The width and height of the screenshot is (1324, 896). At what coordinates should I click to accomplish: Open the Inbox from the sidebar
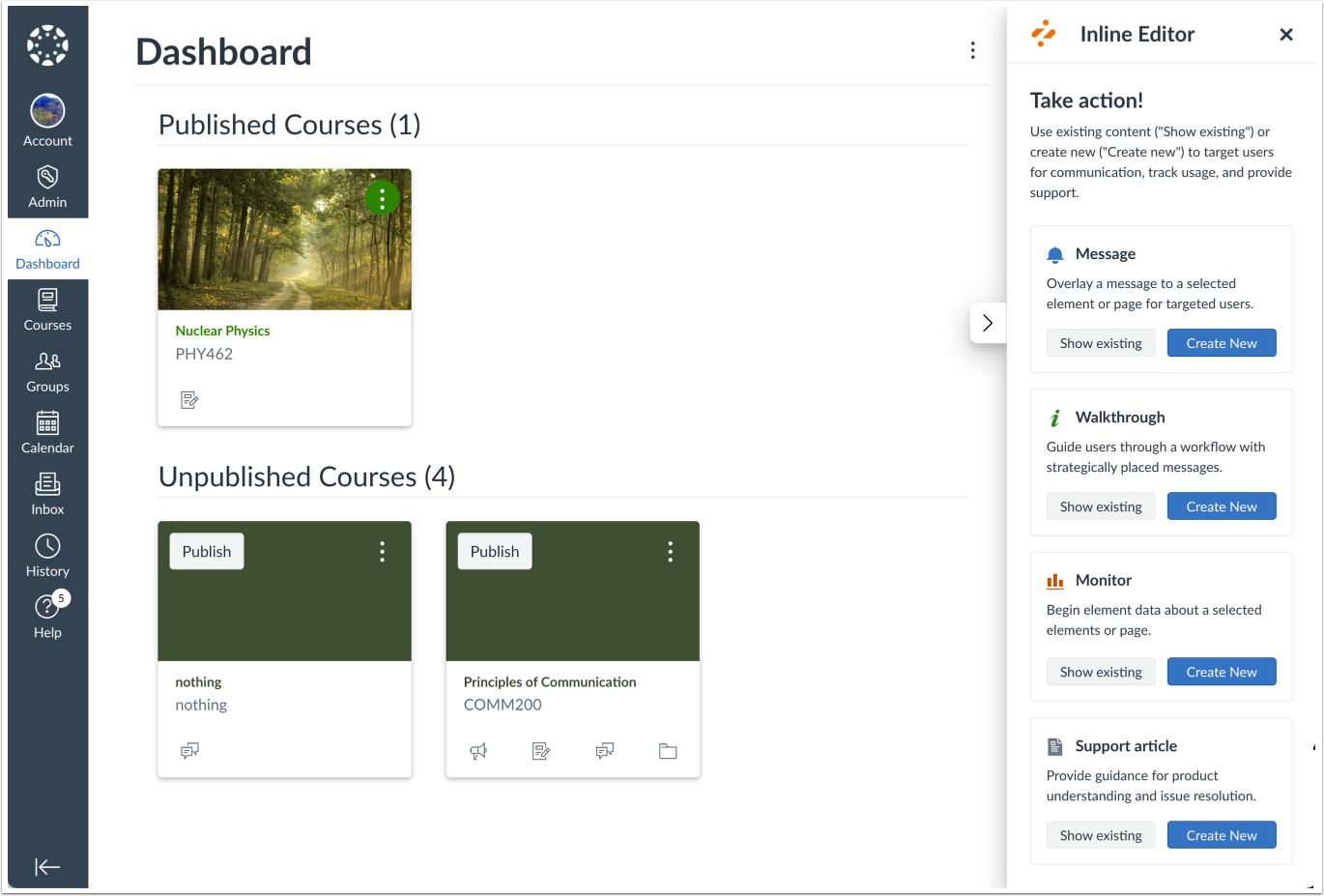click(47, 494)
